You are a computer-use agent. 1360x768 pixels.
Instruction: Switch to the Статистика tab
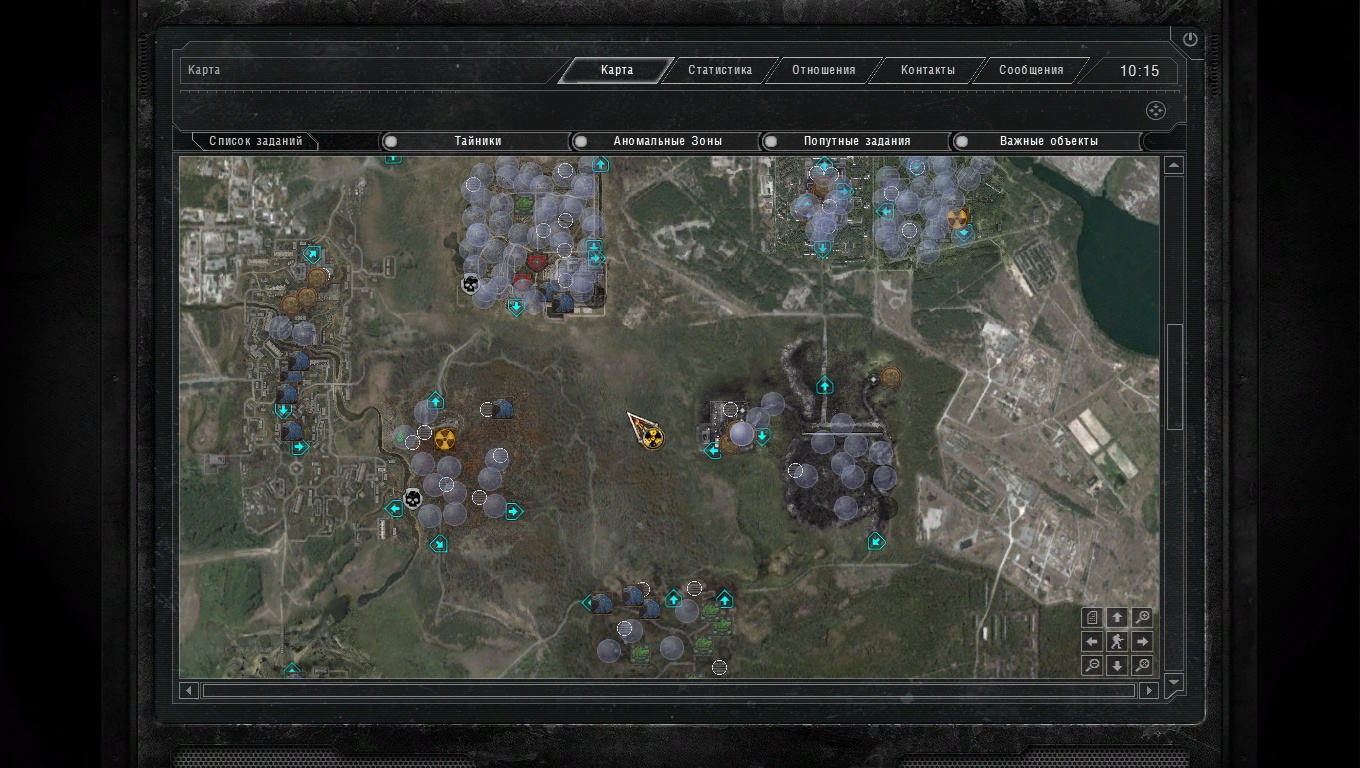[x=720, y=70]
